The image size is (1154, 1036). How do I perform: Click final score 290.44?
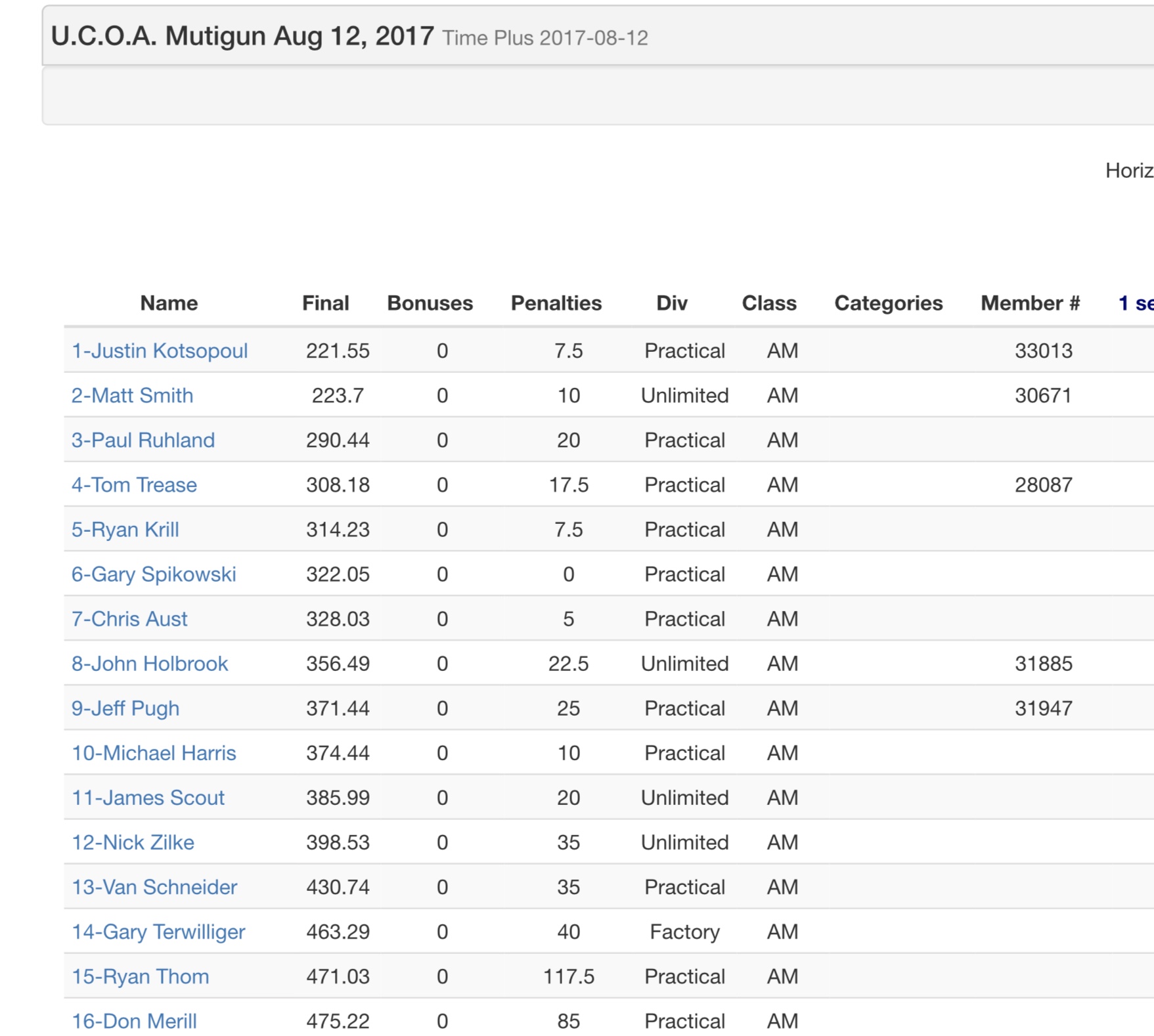[338, 440]
